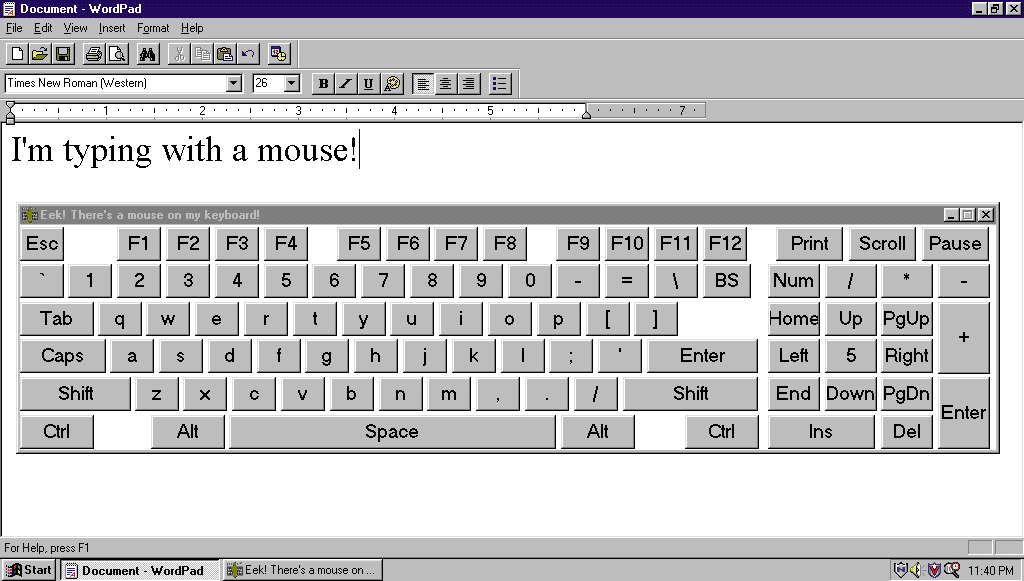Open the Insert menu

coord(112,28)
